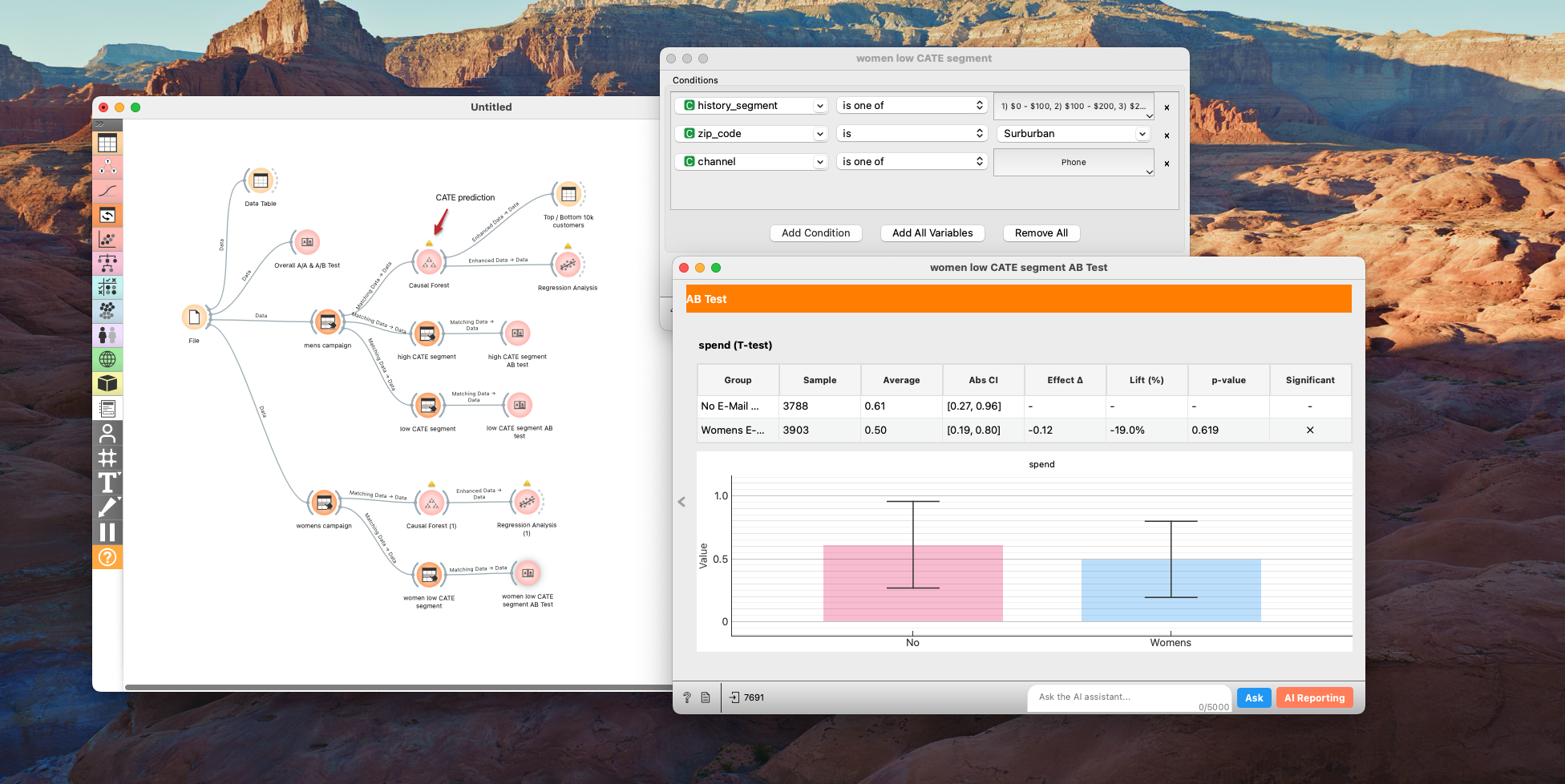Open the Surburban value dropdown

tap(1074, 134)
